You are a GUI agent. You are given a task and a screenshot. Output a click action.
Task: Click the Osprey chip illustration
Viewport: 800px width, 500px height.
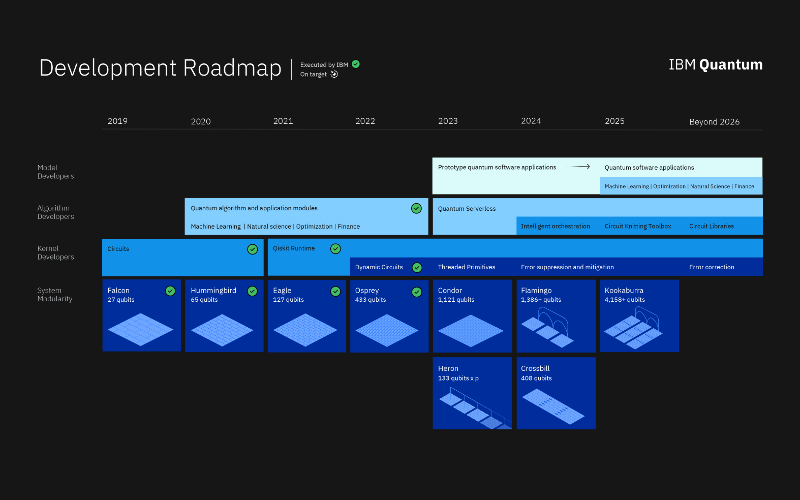coord(387,330)
